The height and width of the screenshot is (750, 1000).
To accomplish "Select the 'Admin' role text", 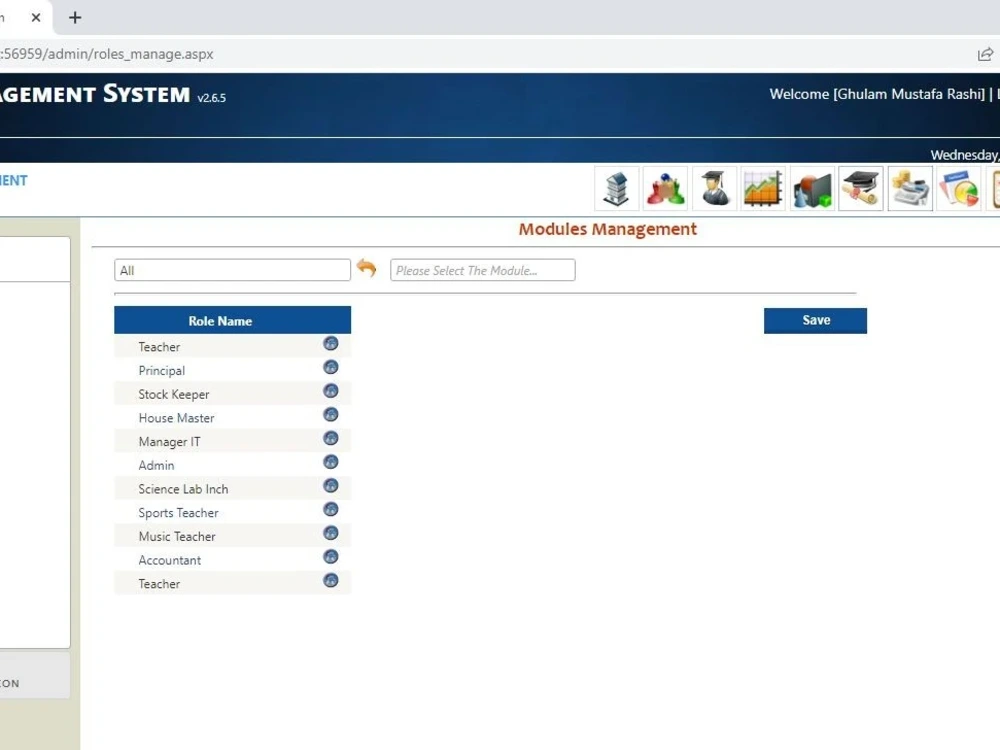I will point(156,465).
